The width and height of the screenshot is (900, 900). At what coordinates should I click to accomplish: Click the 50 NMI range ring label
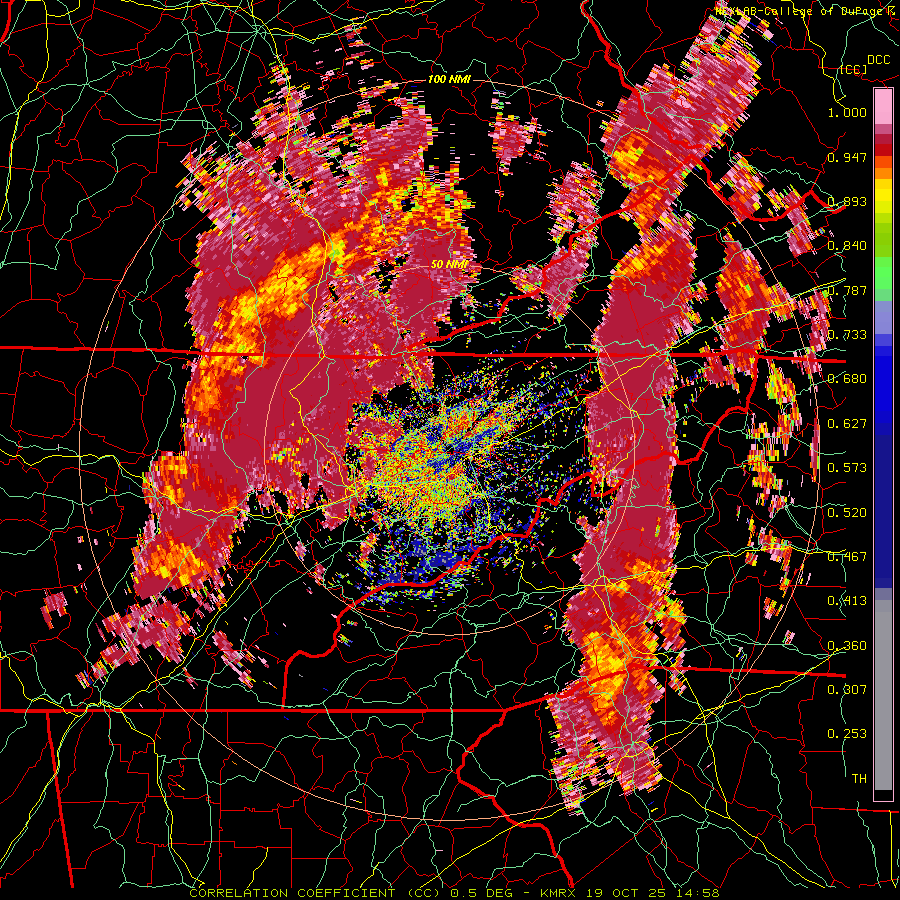[x=449, y=265]
